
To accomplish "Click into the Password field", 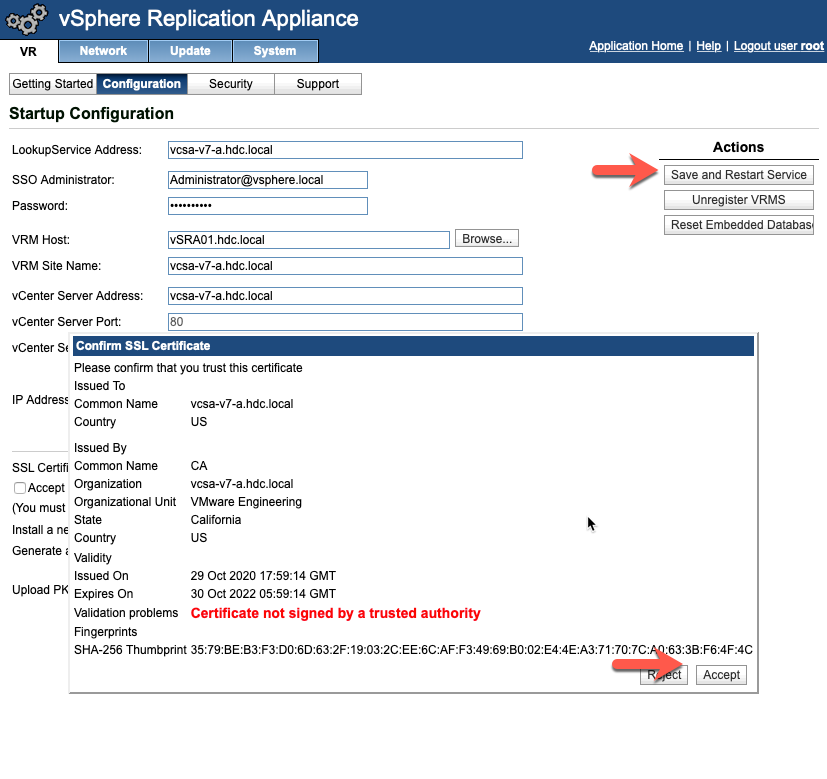I will (x=267, y=206).
